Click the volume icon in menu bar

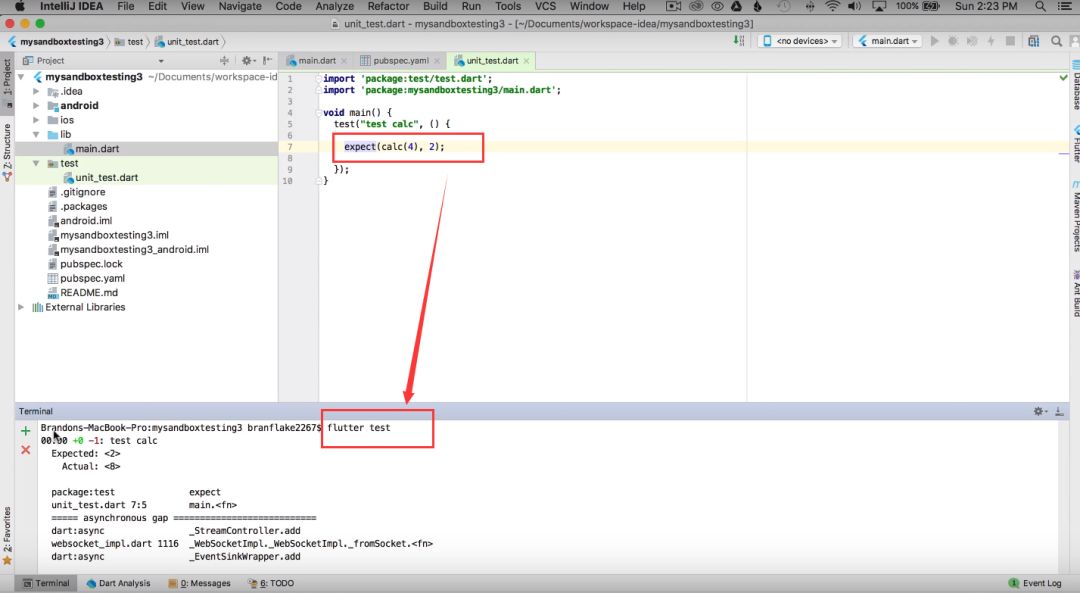coord(855,6)
